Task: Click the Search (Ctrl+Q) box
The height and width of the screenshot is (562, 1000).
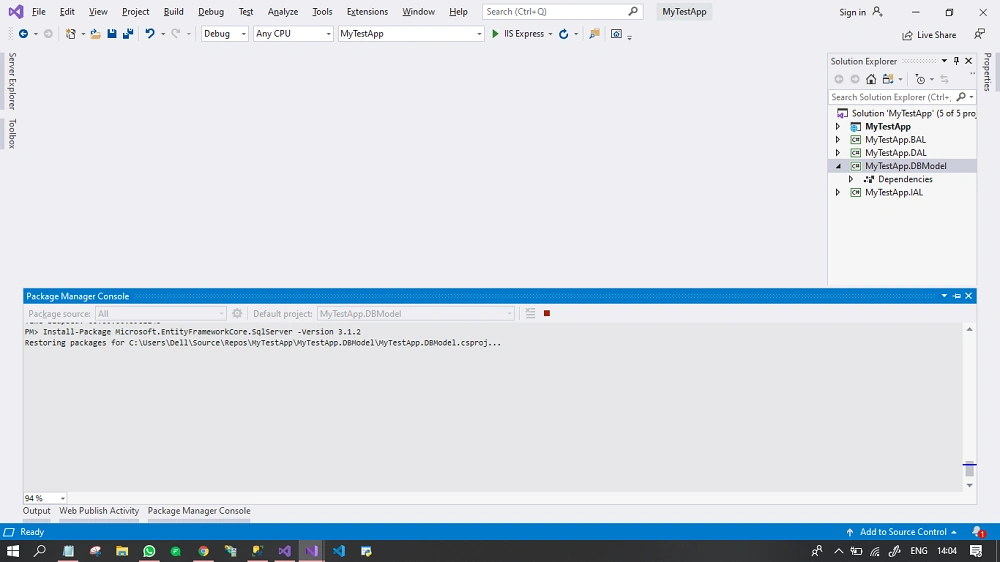Action: 562,11
